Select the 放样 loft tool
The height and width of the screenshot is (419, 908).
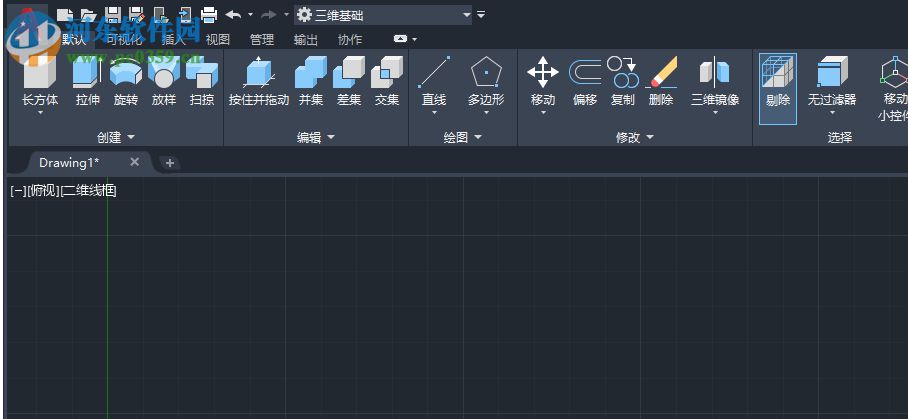point(164,82)
